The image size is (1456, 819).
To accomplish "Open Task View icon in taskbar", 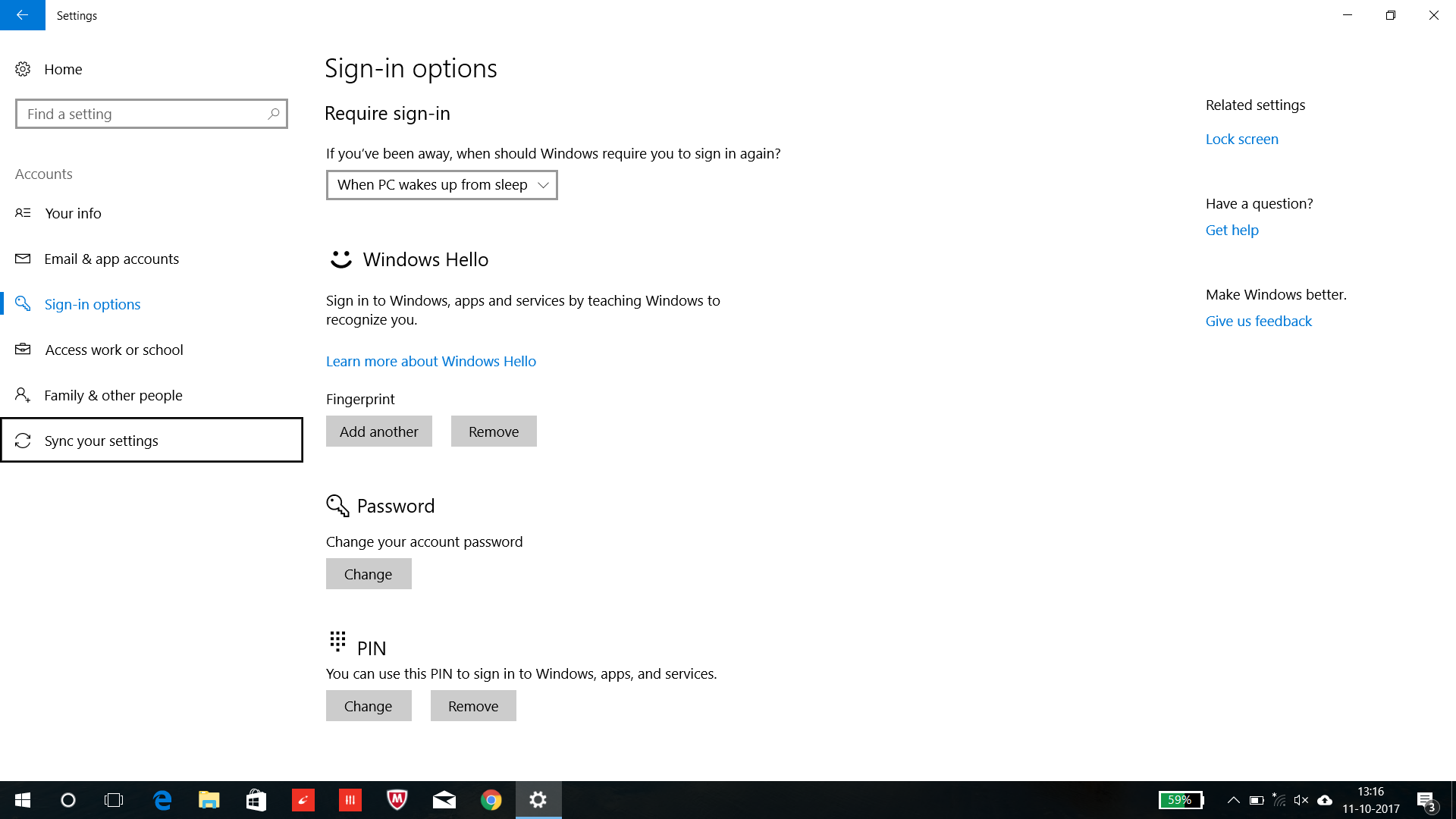I will coord(115,799).
